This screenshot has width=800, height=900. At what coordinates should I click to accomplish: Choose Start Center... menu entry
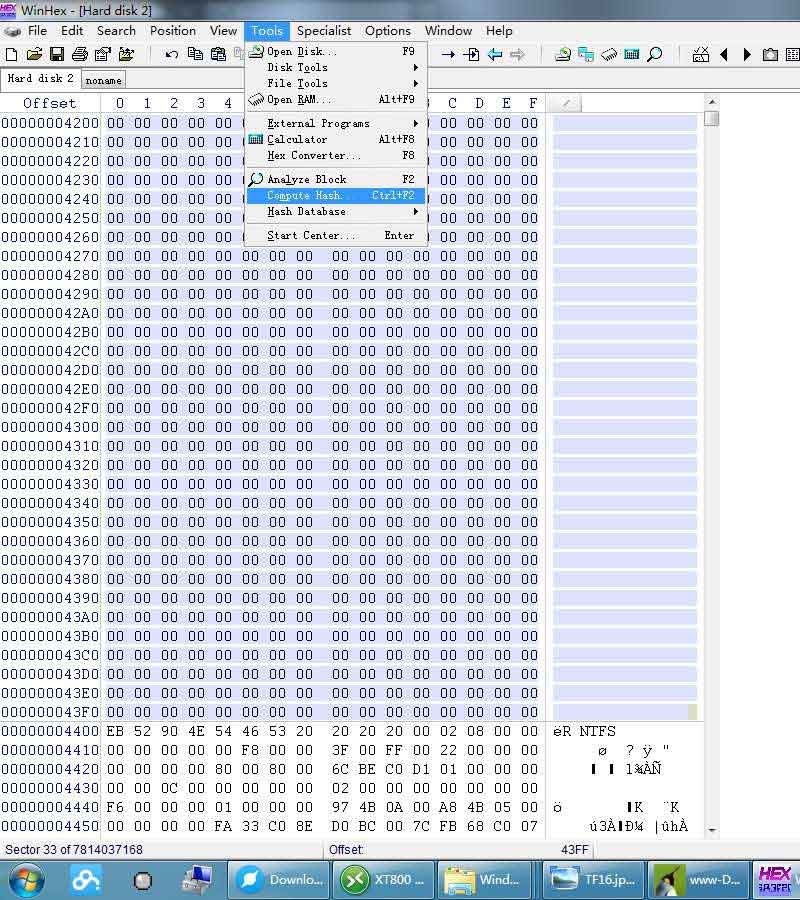(x=336, y=235)
